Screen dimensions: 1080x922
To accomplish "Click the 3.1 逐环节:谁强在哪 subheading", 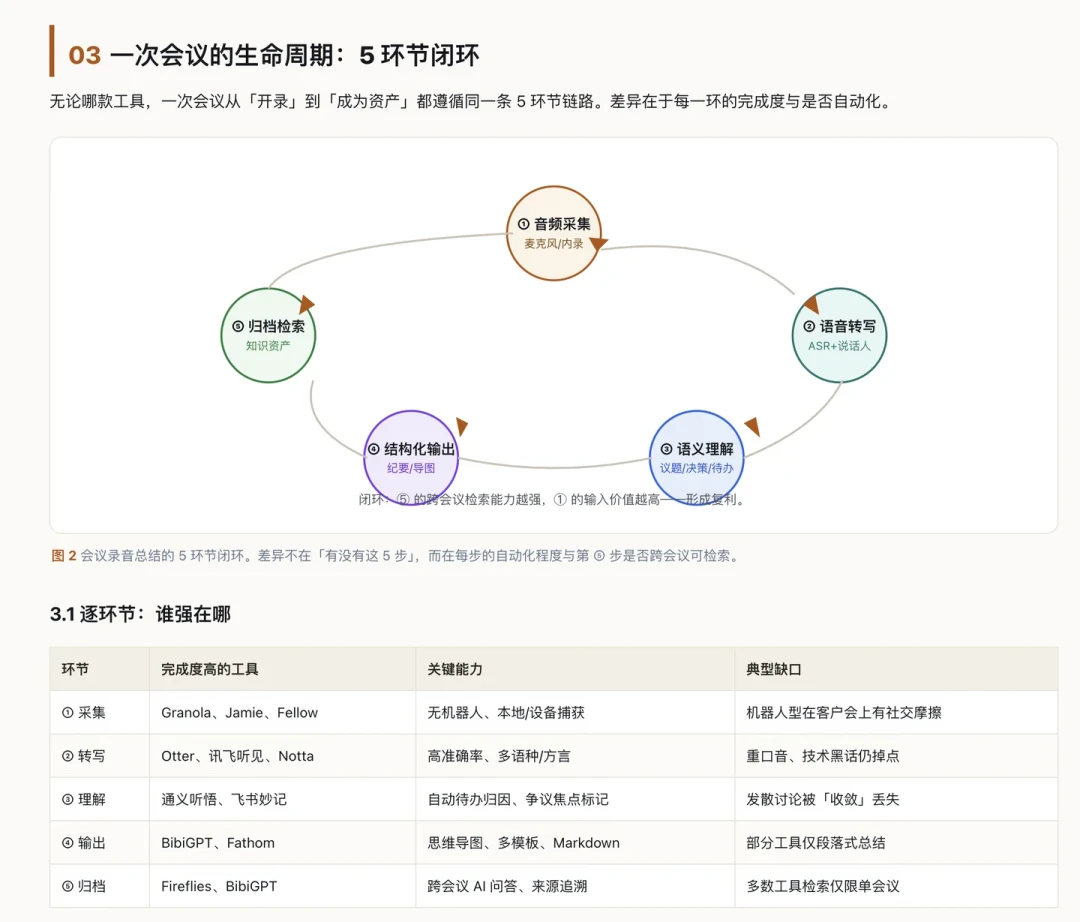I will tap(141, 614).
